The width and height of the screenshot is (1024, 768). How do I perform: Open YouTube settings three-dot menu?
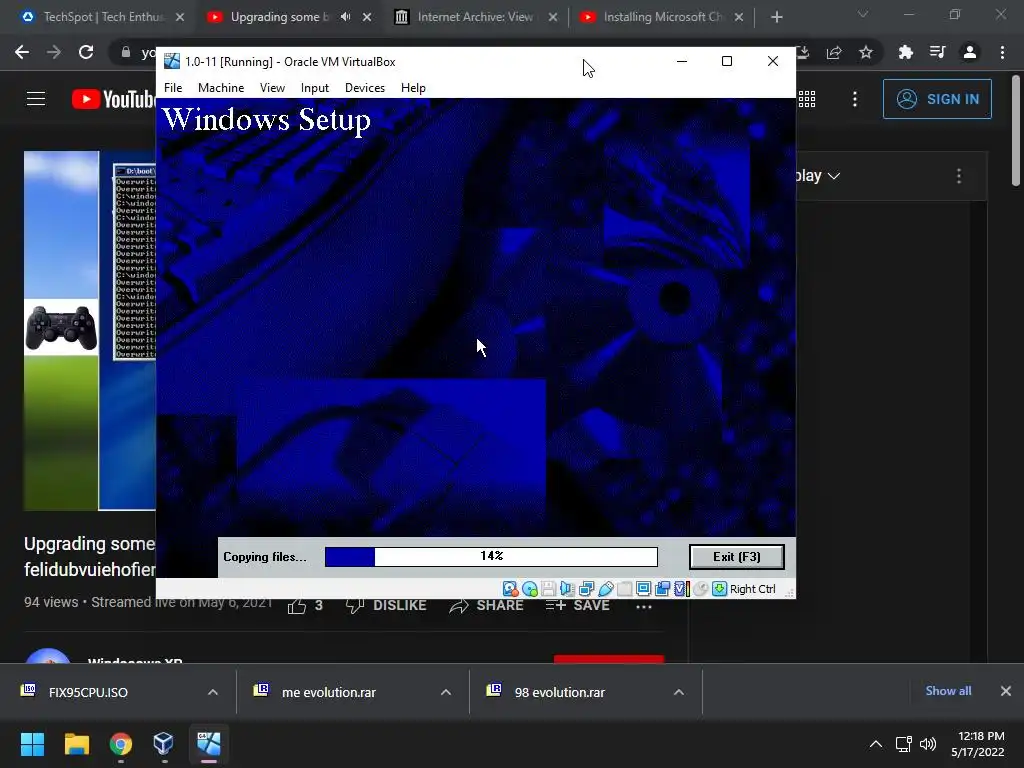(x=855, y=99)
